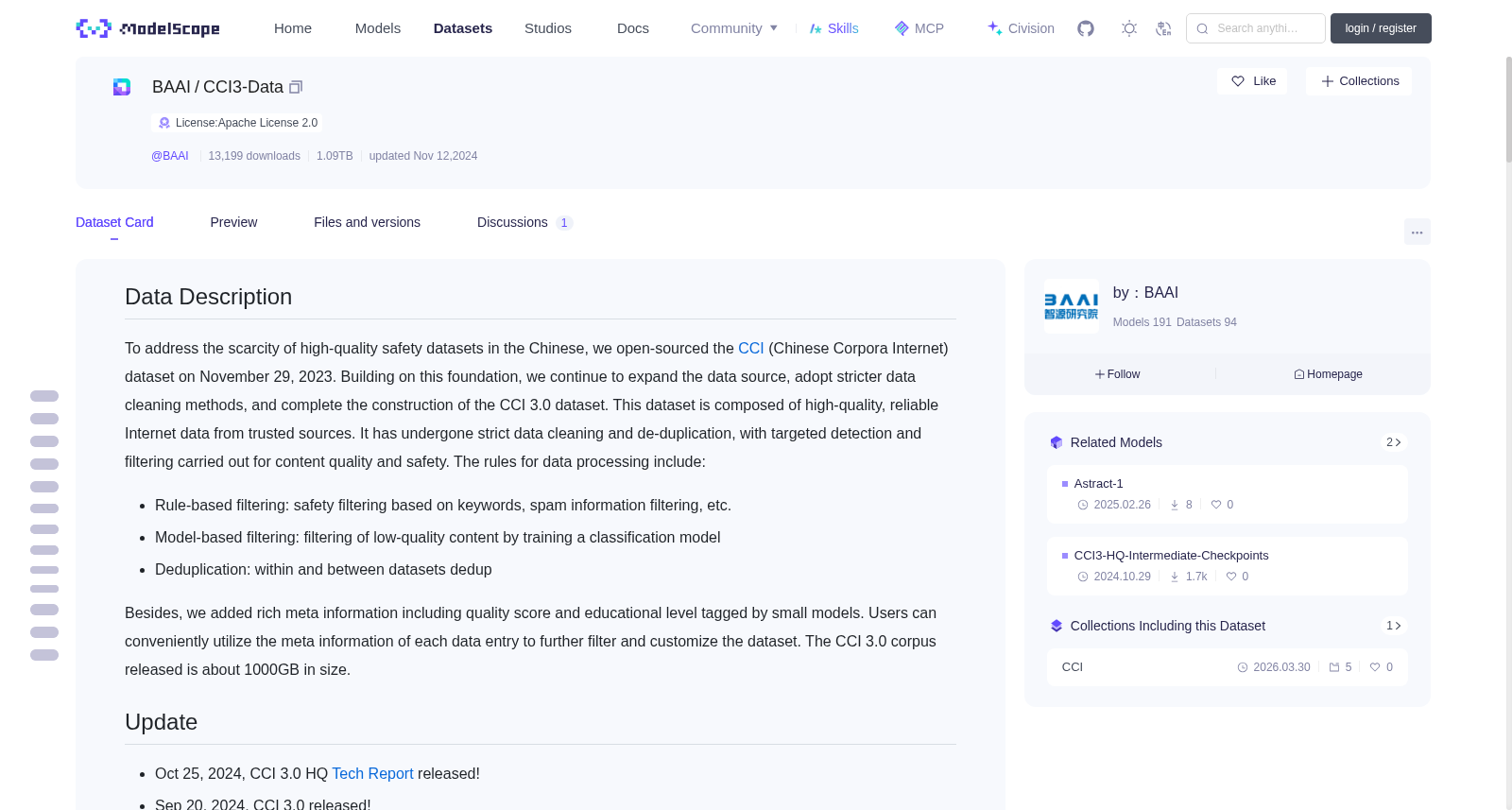Click the plus icon on Collections
The height and width of the screenshot is (810, 1512).
pos(1328,81)
